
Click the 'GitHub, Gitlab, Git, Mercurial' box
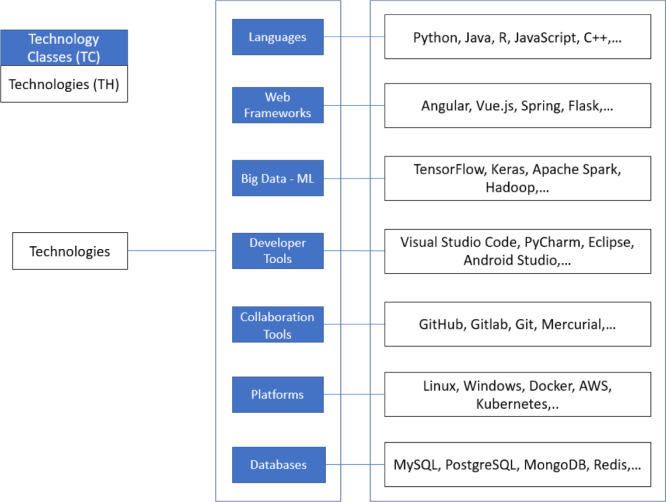517,324
